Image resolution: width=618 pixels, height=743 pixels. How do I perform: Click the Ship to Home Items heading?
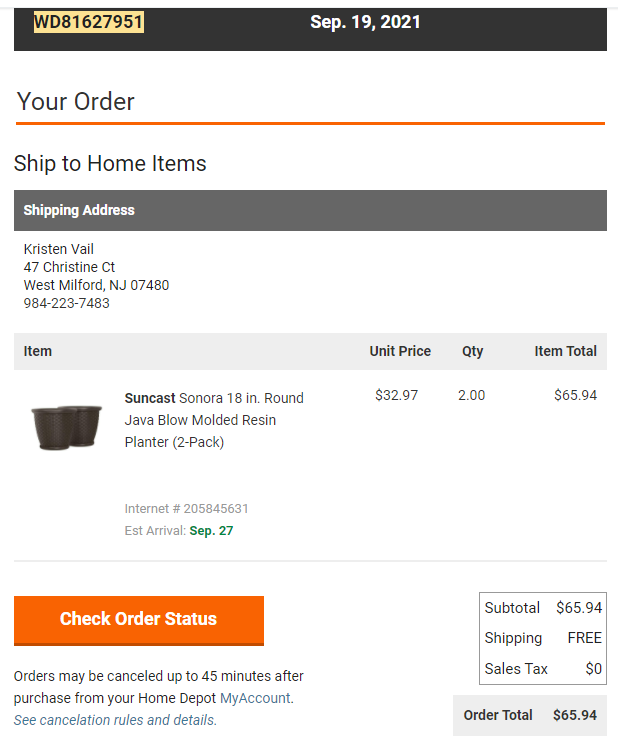pos(110,163)
